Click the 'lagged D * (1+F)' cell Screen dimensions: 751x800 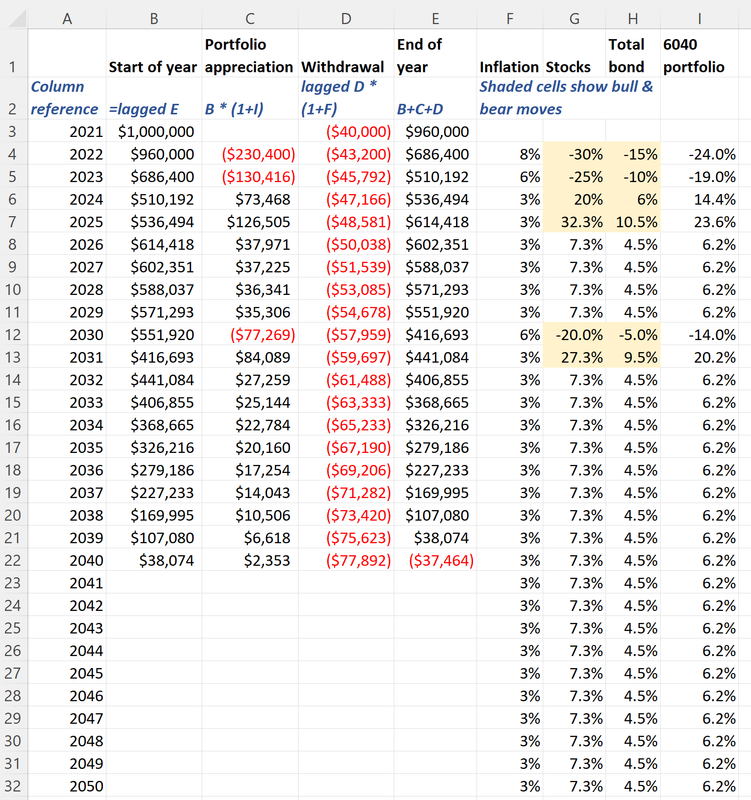point(346,98)
